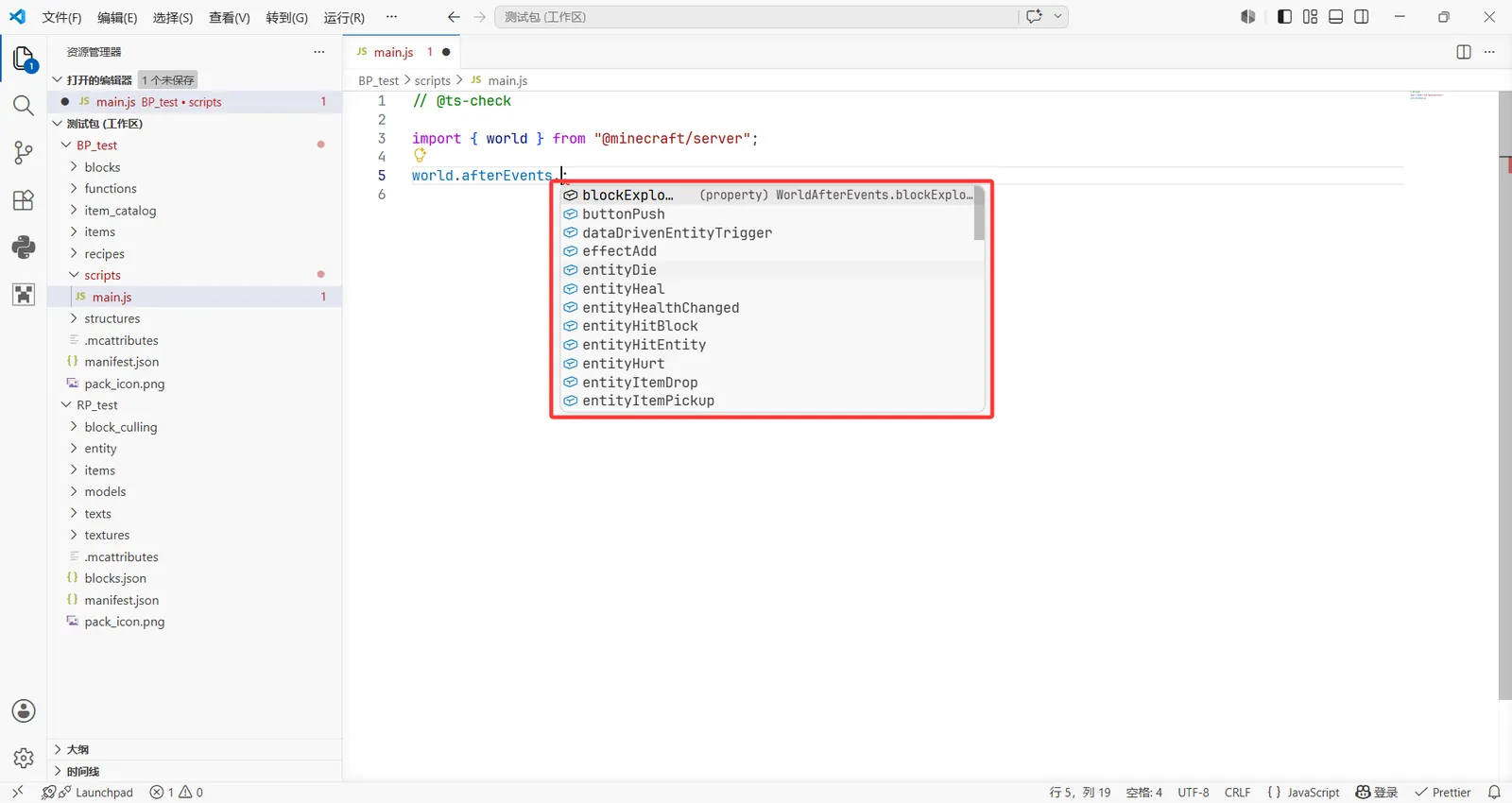Image resolution: width=1512 pixels, height=803 pixels.
Task: Click Prettier in the status bar
Action: click(1443, 793)
